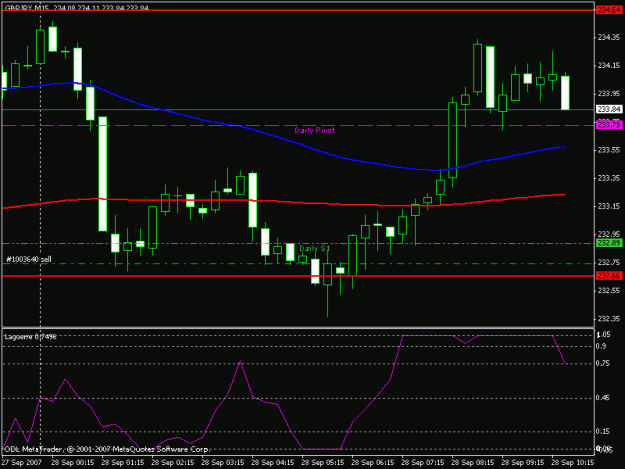This screenshot has width=625, height=469.
Task: Click the '28 Sep 07:15' time label
Action: click(x=423, y=463)
